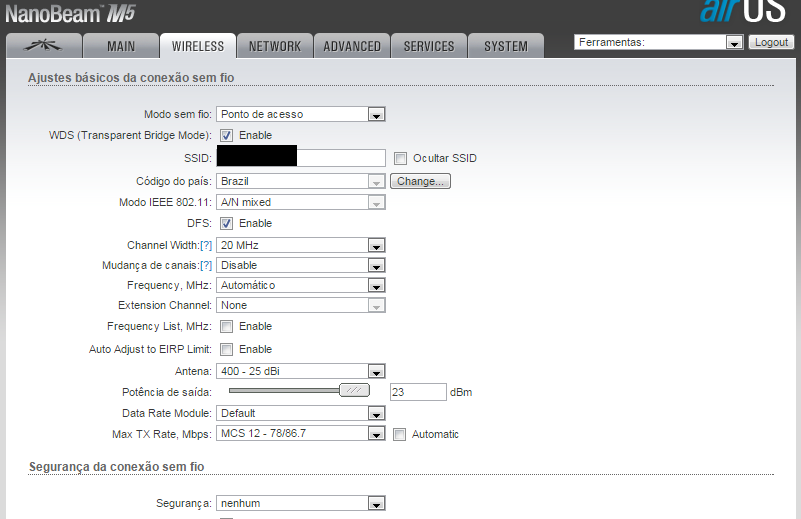Viewport: 801px width, 519px height.
Task: Enable the Ocultar SSID checkbox
Action: [x=400, y=158]
